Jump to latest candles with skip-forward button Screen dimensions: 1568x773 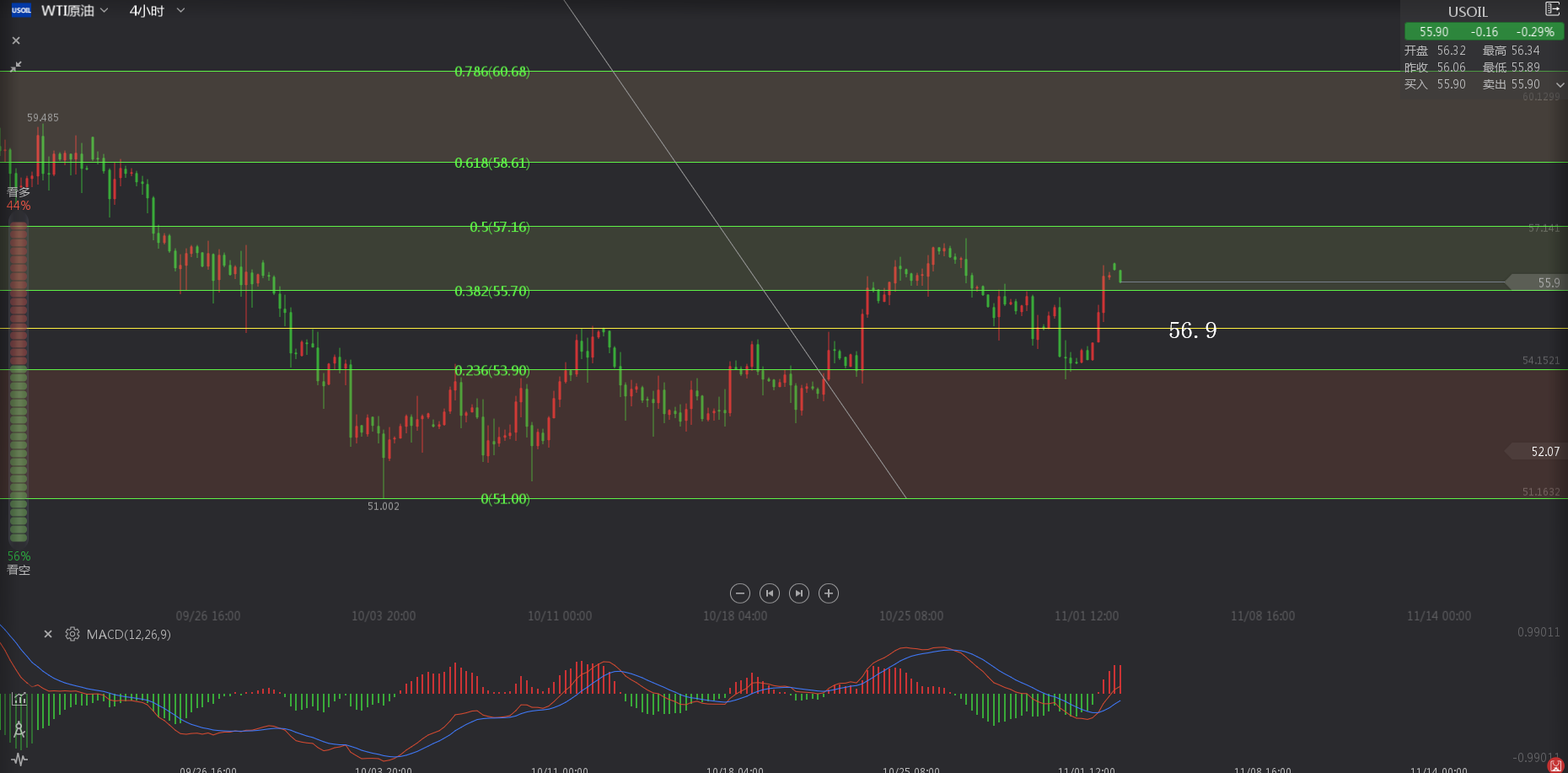[799, 593]
